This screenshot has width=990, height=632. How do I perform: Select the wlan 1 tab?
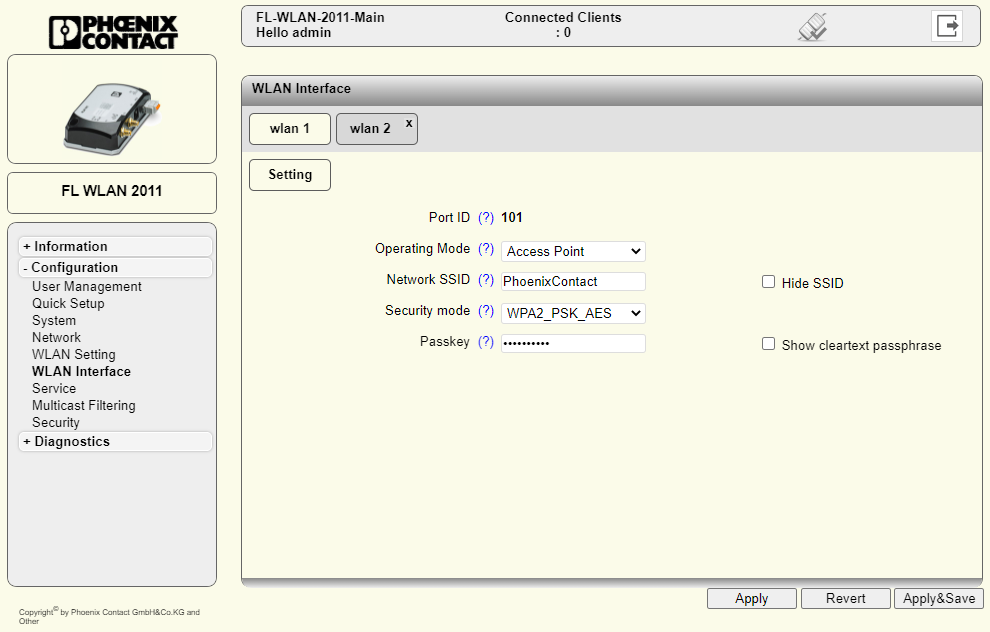[290, 129]
